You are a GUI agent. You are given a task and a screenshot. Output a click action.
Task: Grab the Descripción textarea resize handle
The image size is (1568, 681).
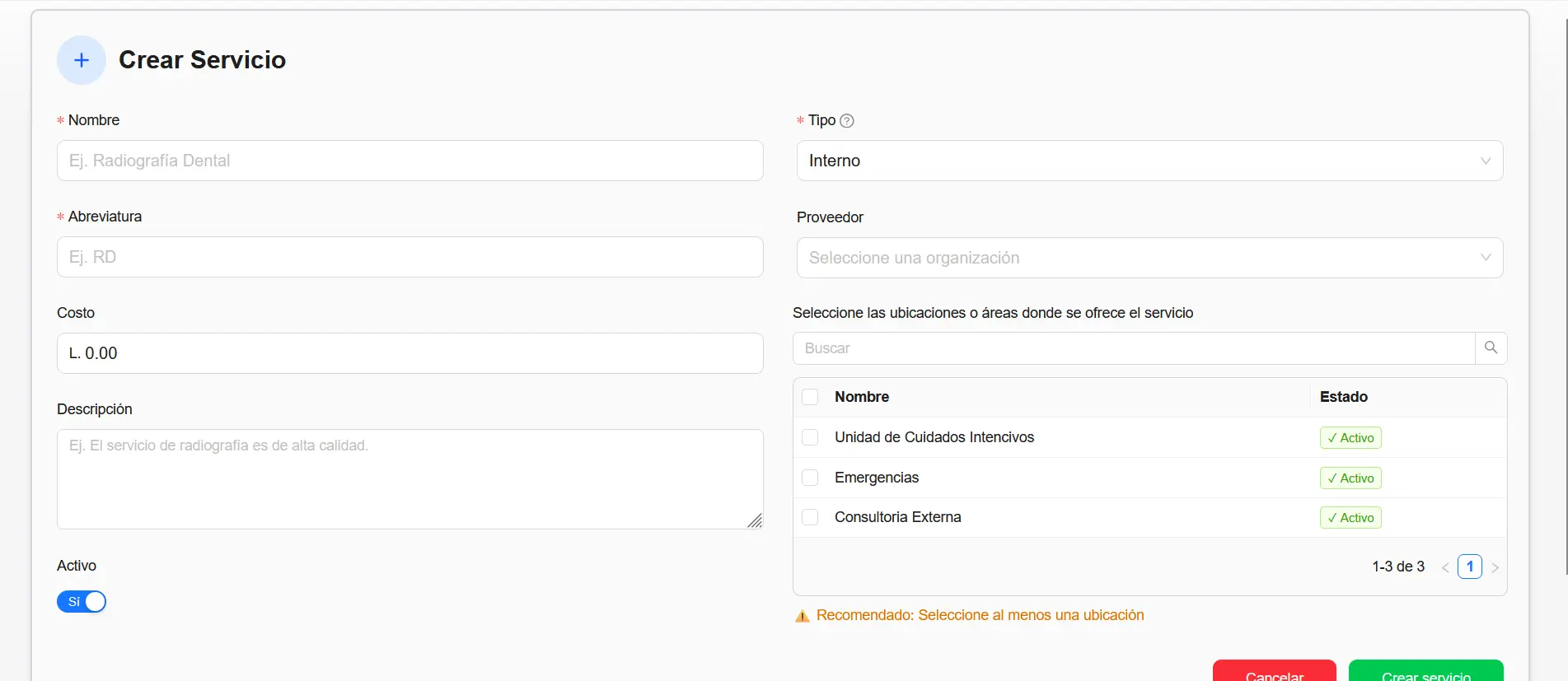click(x=755, y=520)
